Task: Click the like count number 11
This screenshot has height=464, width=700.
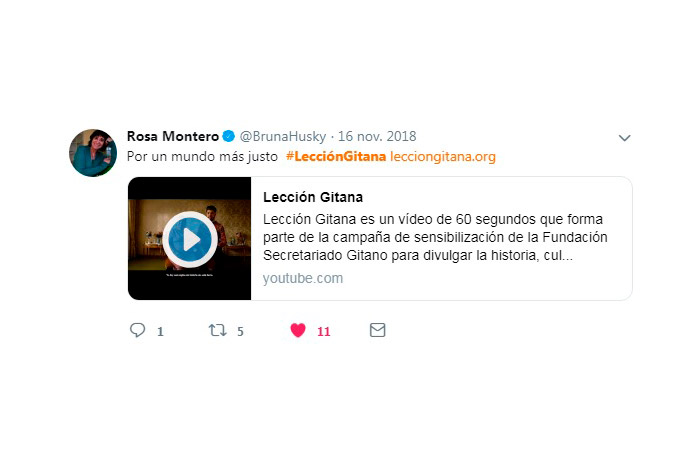Action: (x=324, y=331)
